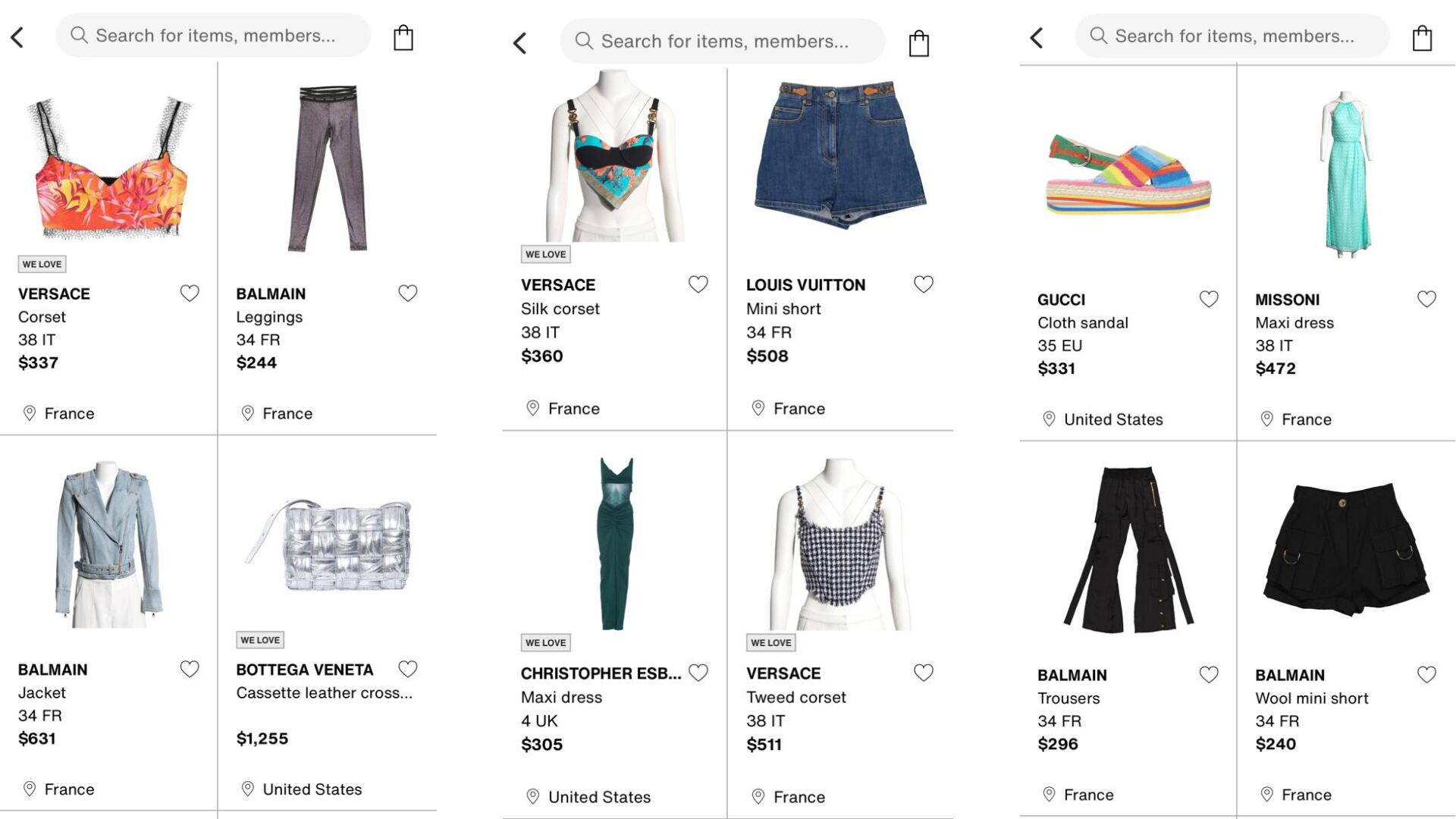
Task: Open shopping bag in right screen
Action: coord(1422,38)
